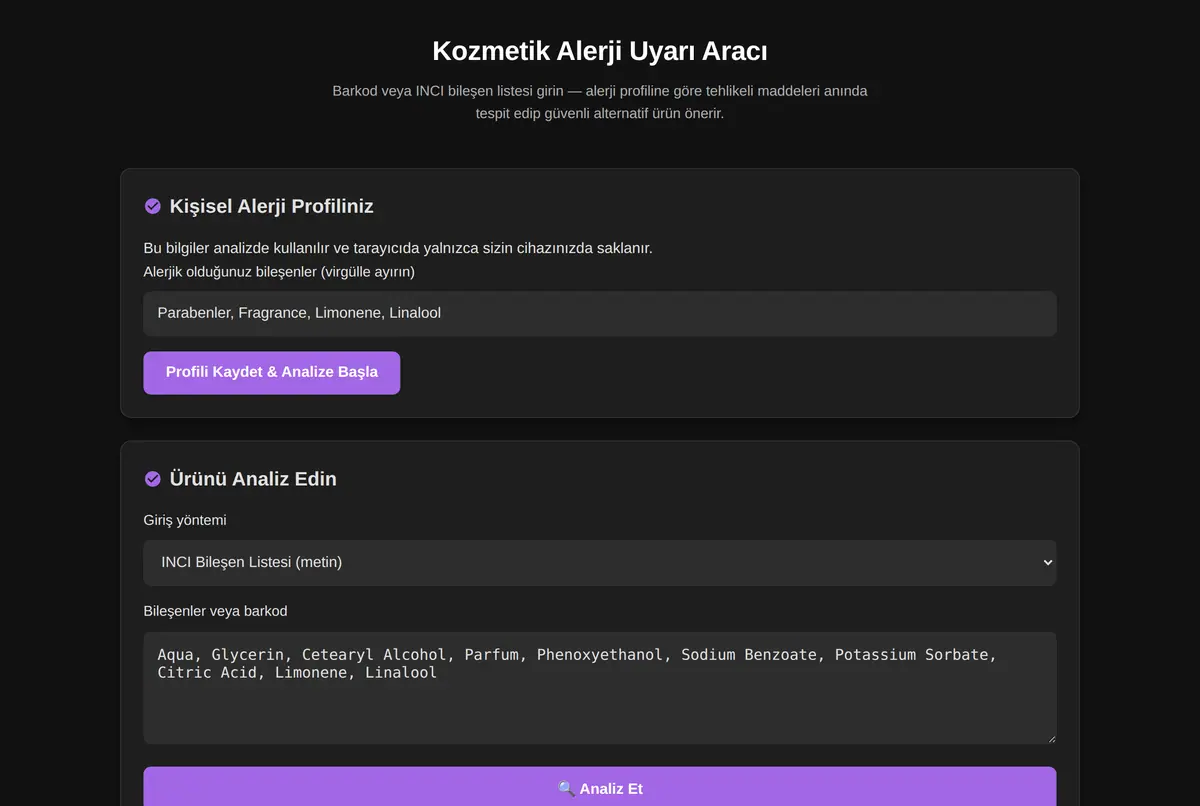
Task: Click the checkmark icon beside Kişisel Alerji Profiliniz
Action: coord(153,206)
